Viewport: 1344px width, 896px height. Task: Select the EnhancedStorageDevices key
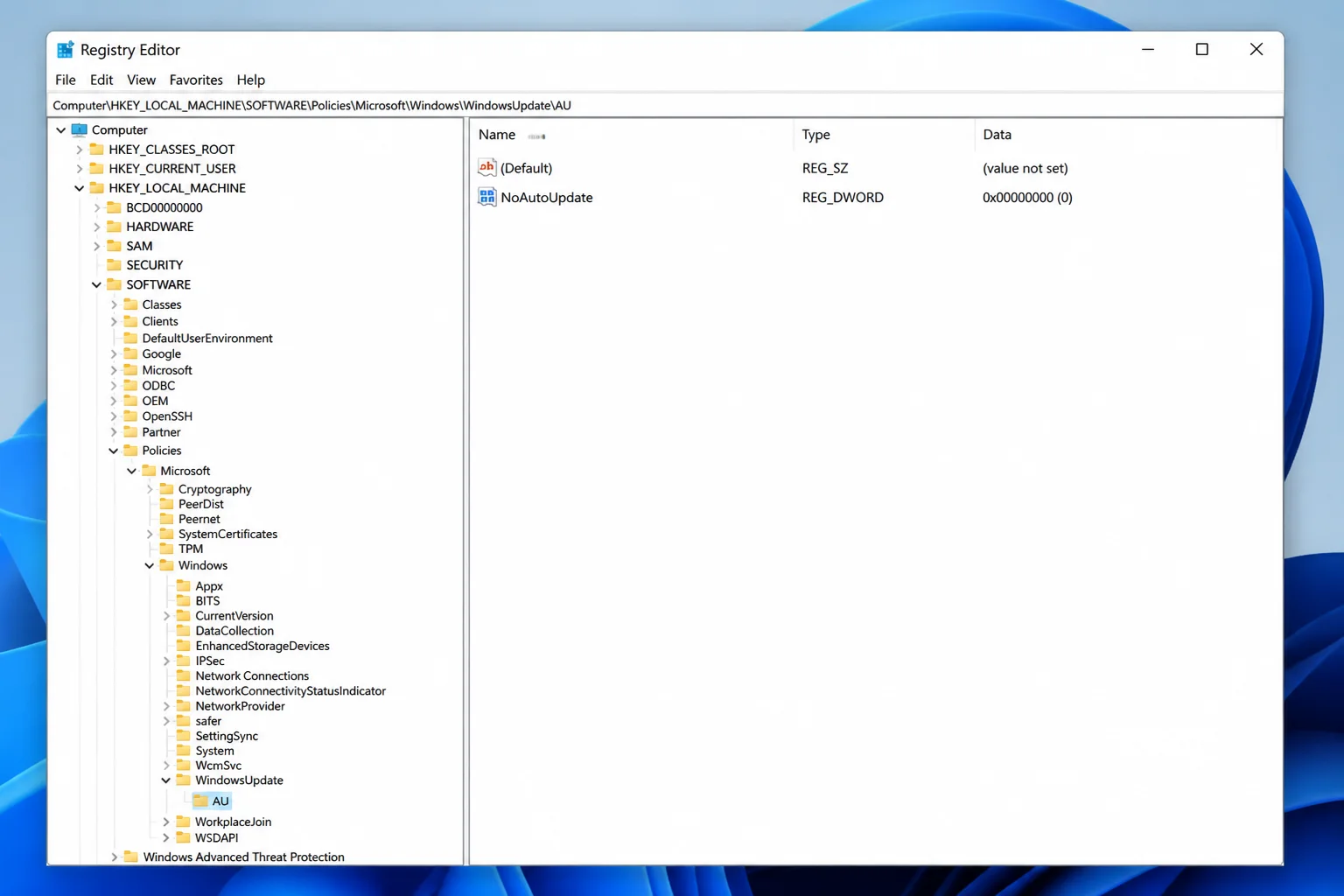pyautogui.click(x=262, y=646)
